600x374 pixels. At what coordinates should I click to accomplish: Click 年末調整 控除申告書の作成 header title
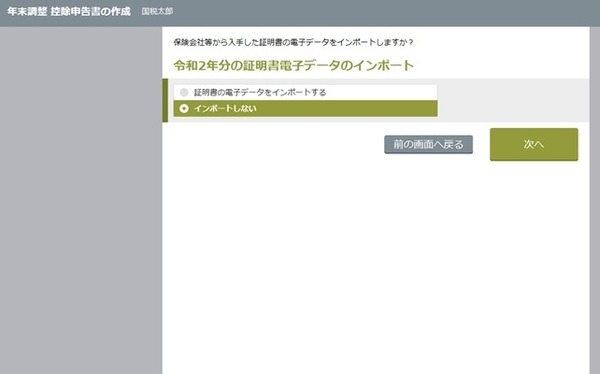(69, 11)
